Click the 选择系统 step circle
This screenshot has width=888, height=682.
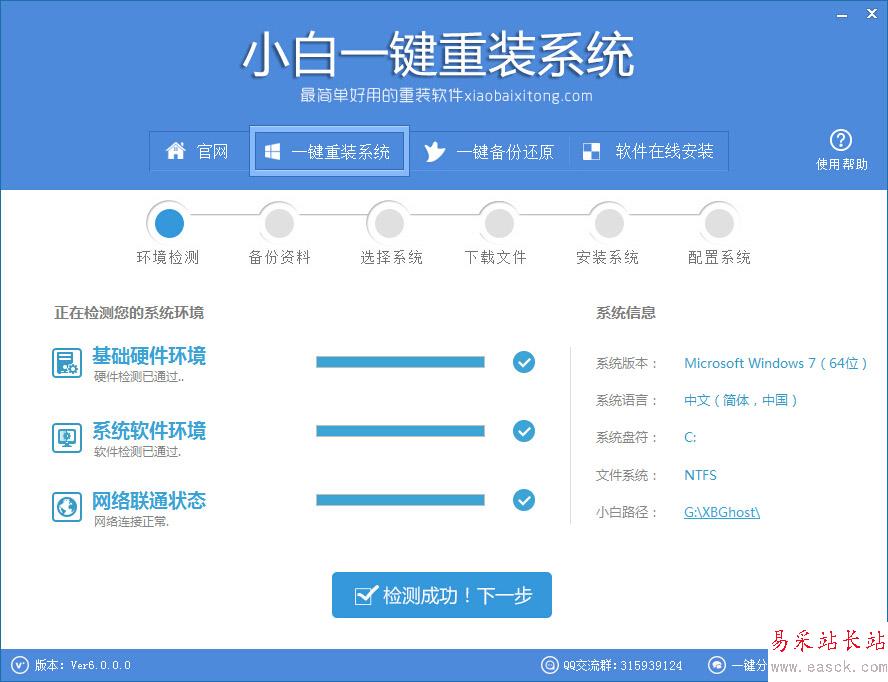click(390, 223)
